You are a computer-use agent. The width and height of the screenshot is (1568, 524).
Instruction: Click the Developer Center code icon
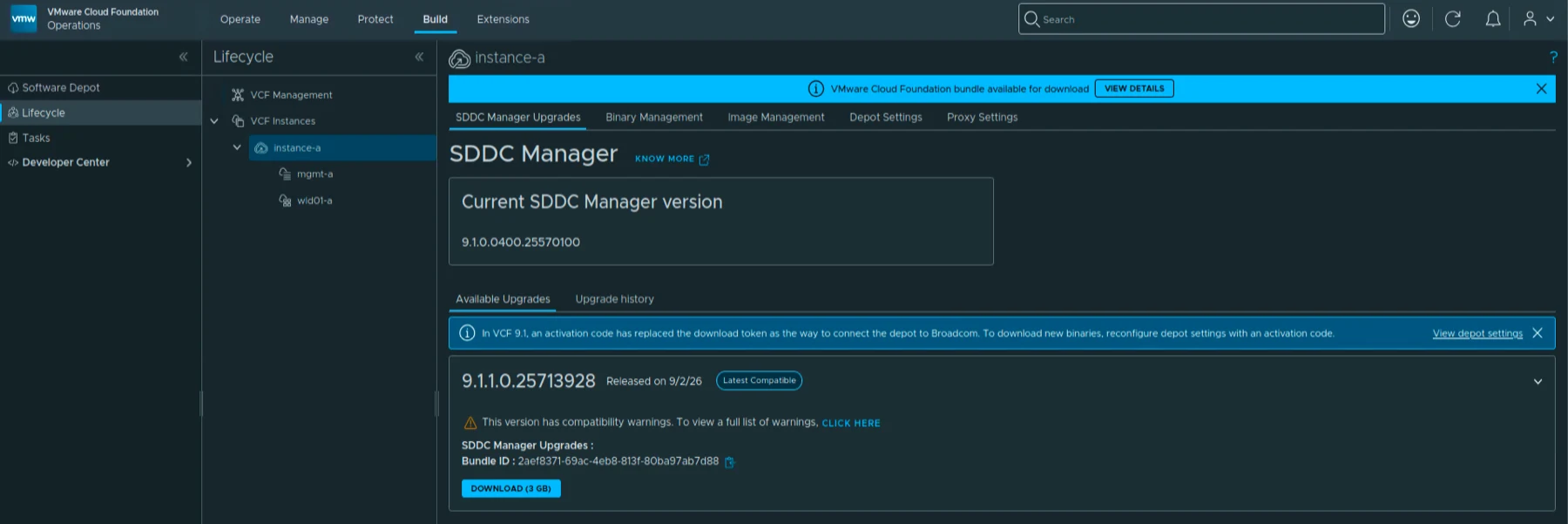(x=13, y=162)
